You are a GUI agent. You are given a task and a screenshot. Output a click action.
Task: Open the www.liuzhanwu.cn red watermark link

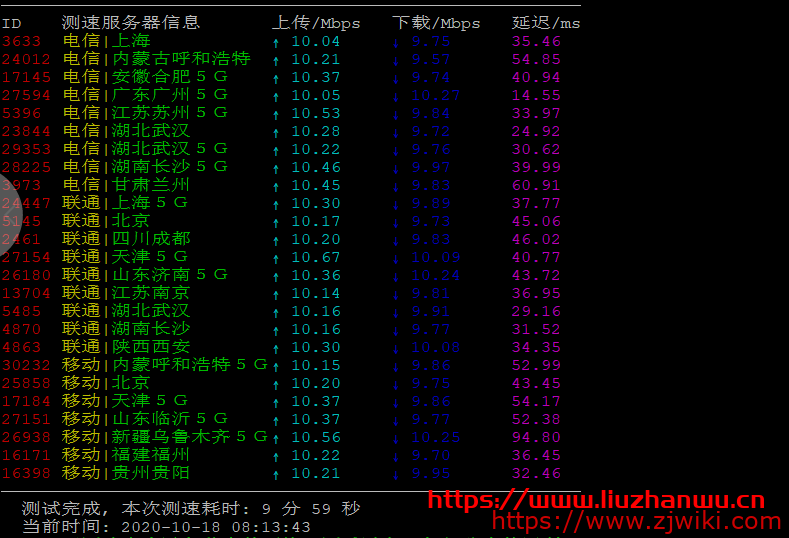[596, 500]
